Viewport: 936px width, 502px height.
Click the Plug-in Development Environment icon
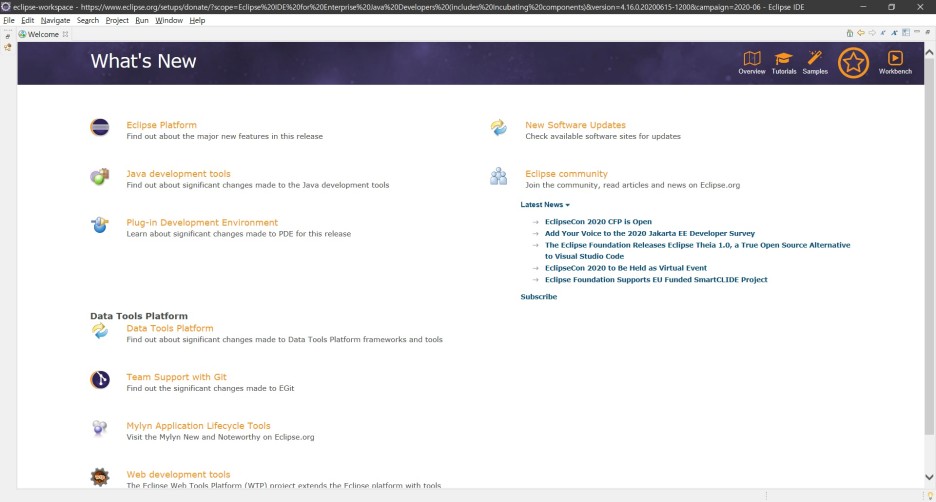pos(100,224)
